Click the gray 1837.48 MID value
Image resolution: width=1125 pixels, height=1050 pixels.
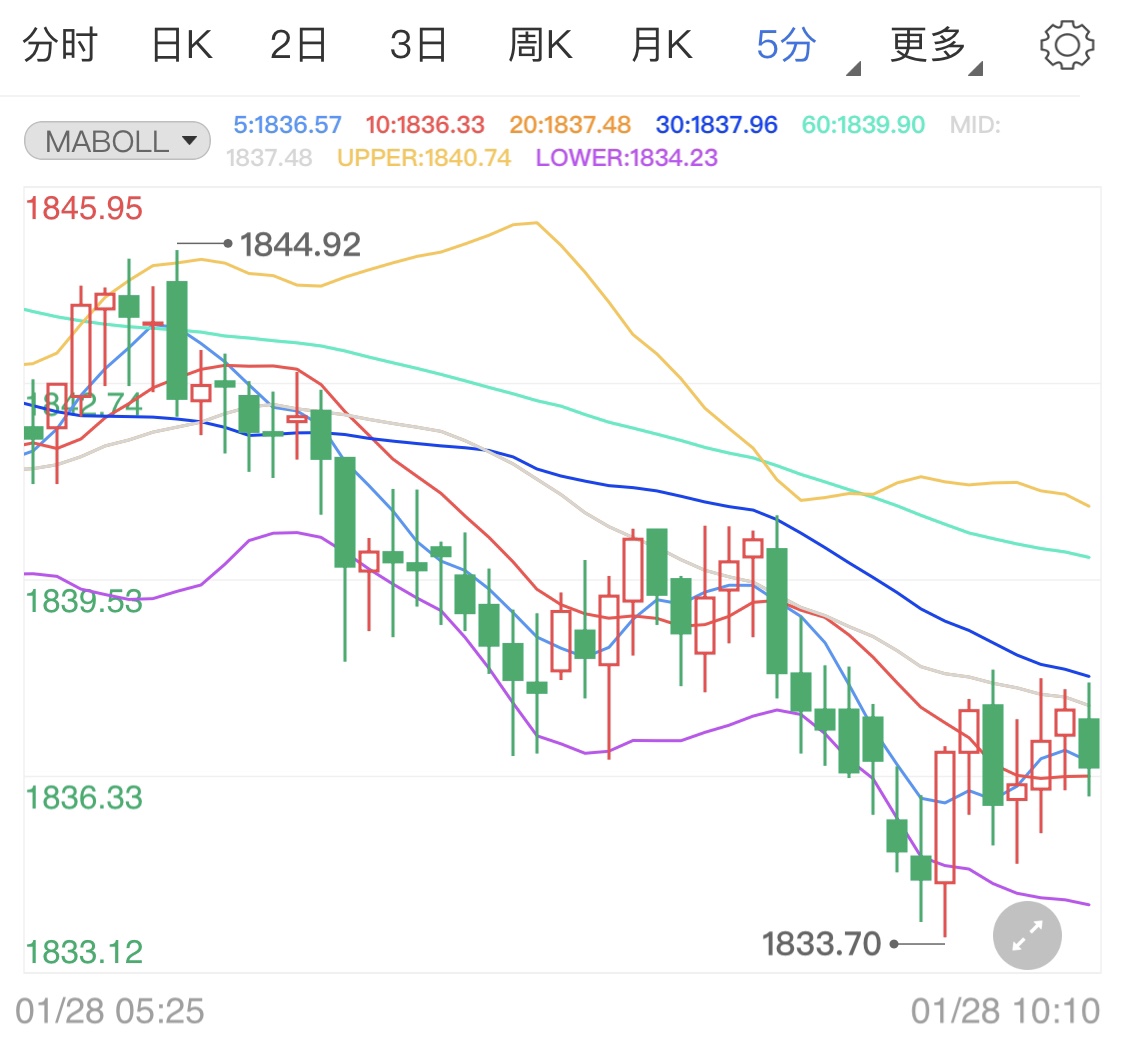click(x=269, y=158)
